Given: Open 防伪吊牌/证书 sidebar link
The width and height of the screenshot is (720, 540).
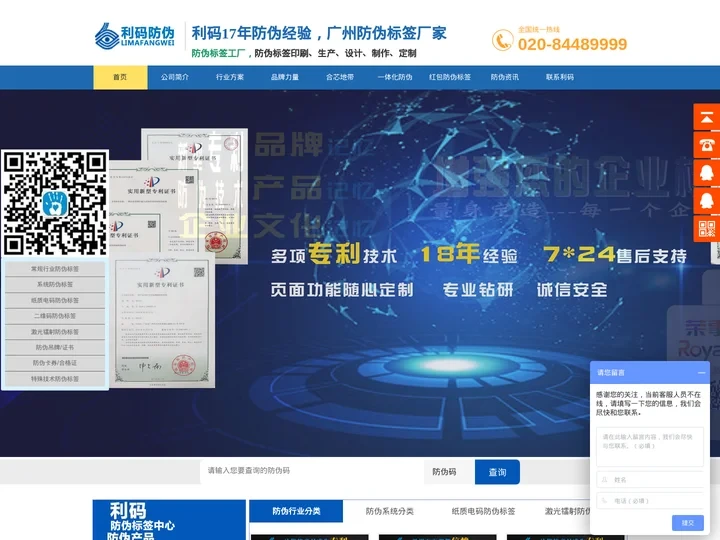Looking at the screenshot, I should tap(55, 347).
